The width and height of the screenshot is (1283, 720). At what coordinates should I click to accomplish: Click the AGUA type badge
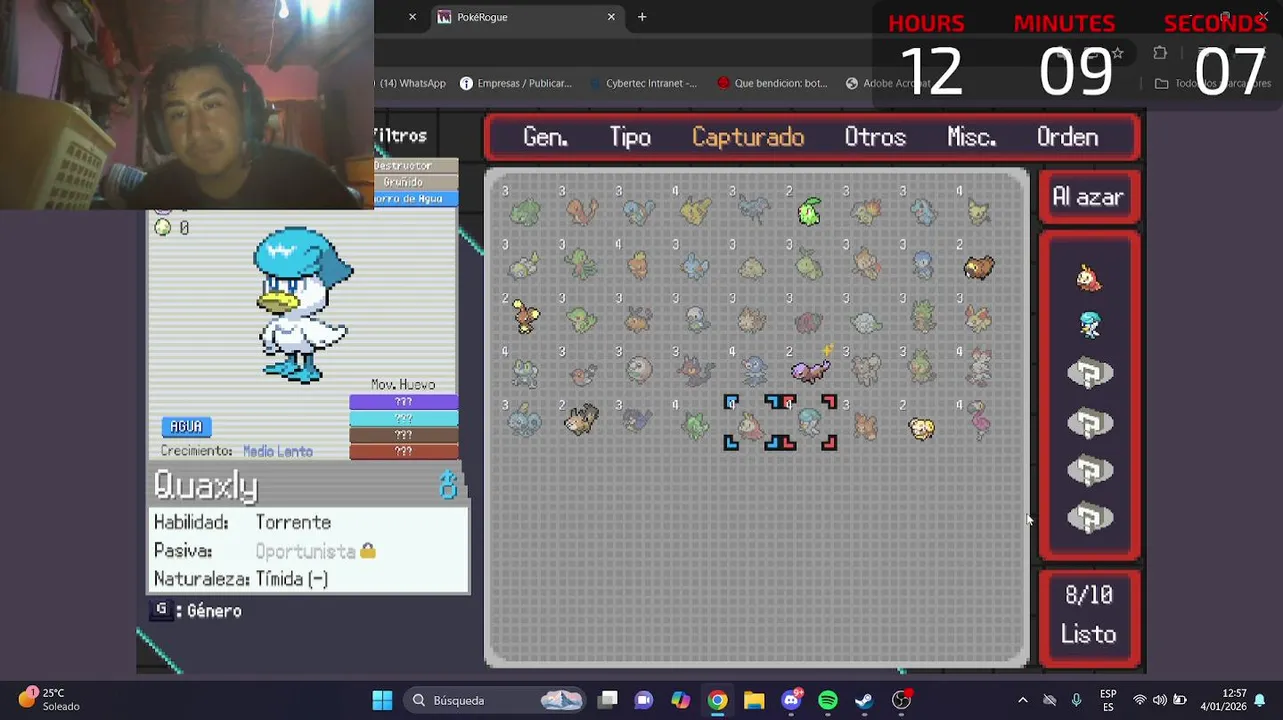pos(186,426)
